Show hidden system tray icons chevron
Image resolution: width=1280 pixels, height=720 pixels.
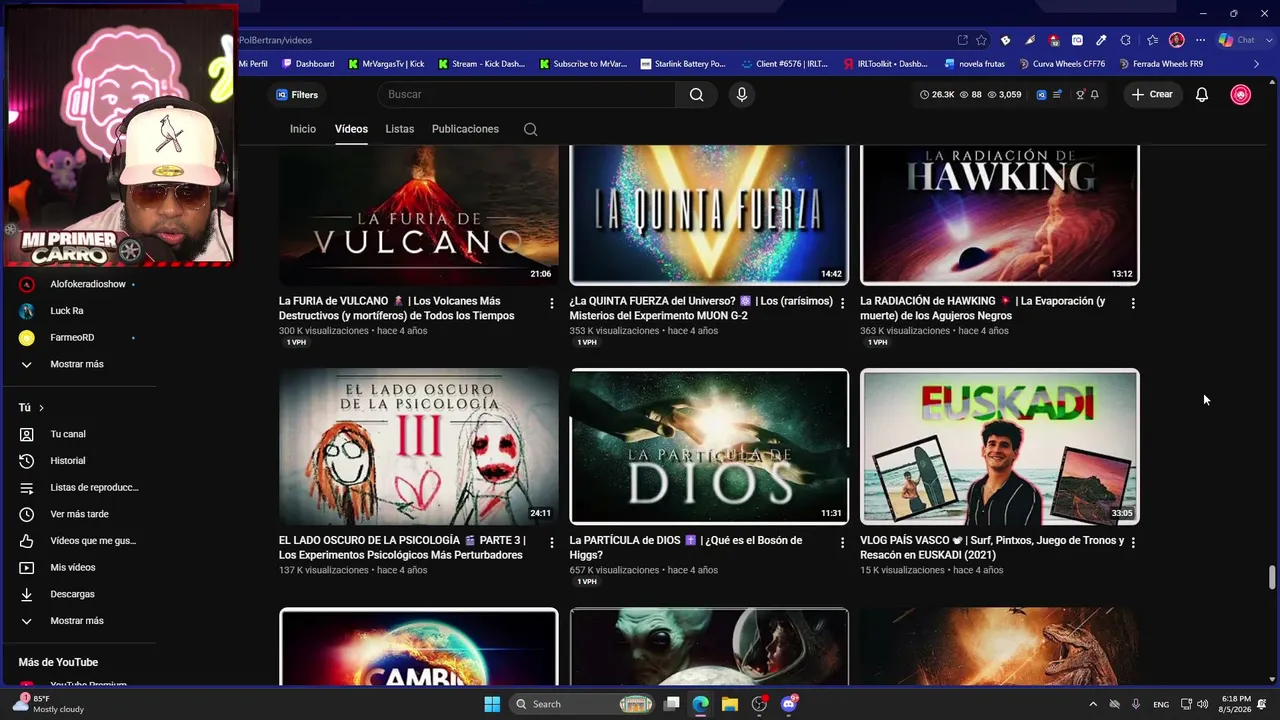pyautogui.click(x=1092, y=704)
